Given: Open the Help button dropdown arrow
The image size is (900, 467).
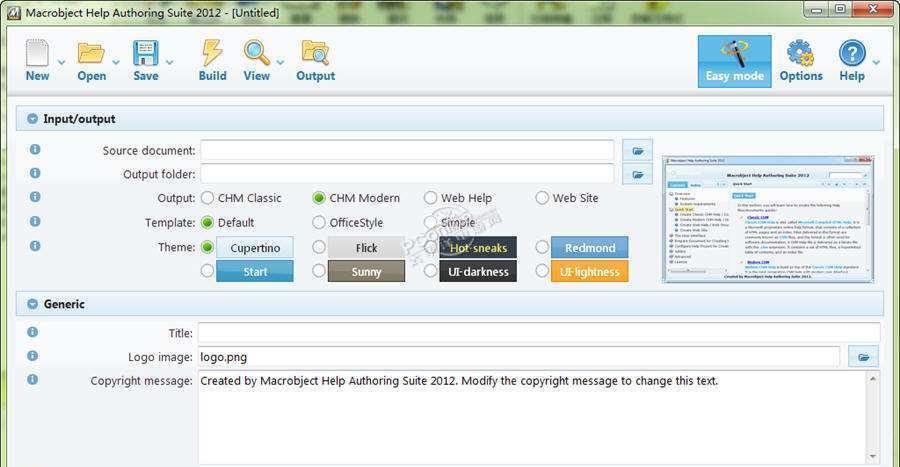Looking at the screenshot, I should point(876,62).
